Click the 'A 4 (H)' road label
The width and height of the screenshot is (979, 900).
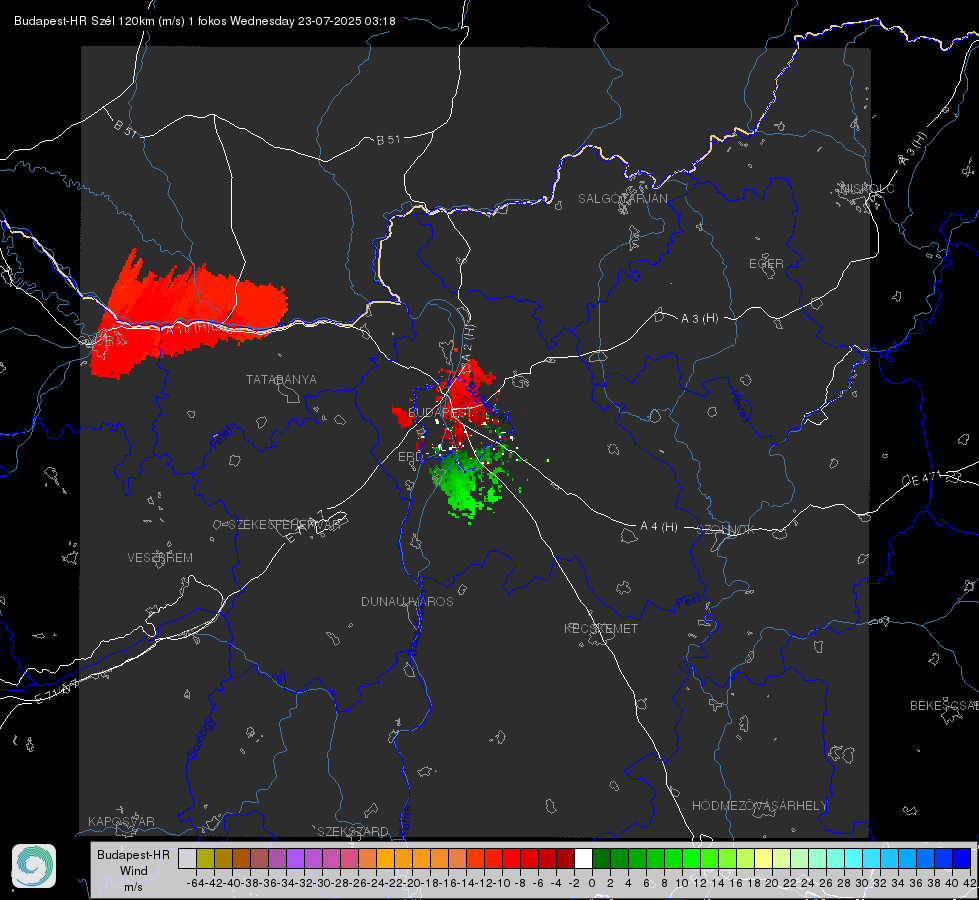659,527
